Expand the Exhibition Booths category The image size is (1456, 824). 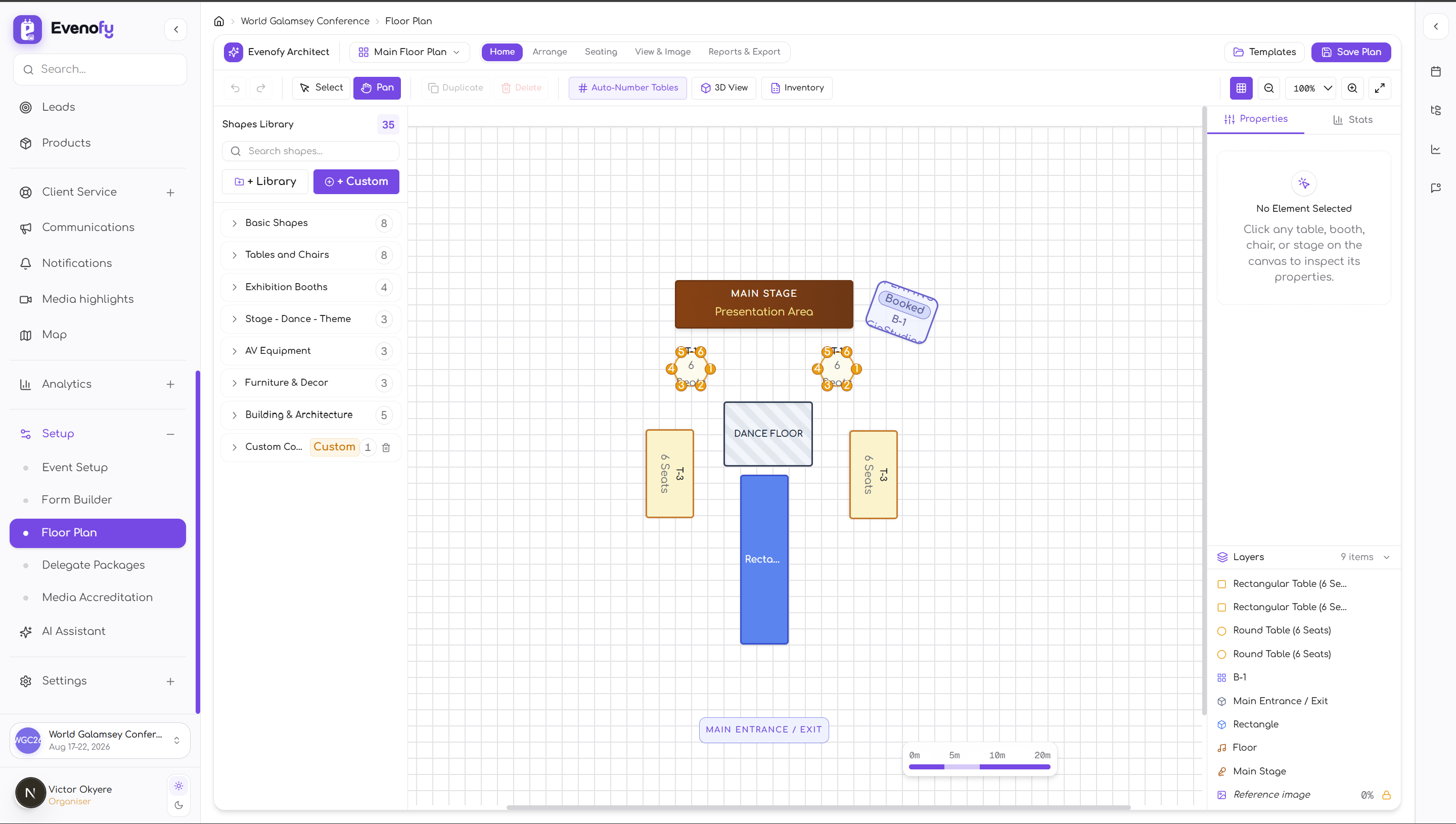coord(311,287)
